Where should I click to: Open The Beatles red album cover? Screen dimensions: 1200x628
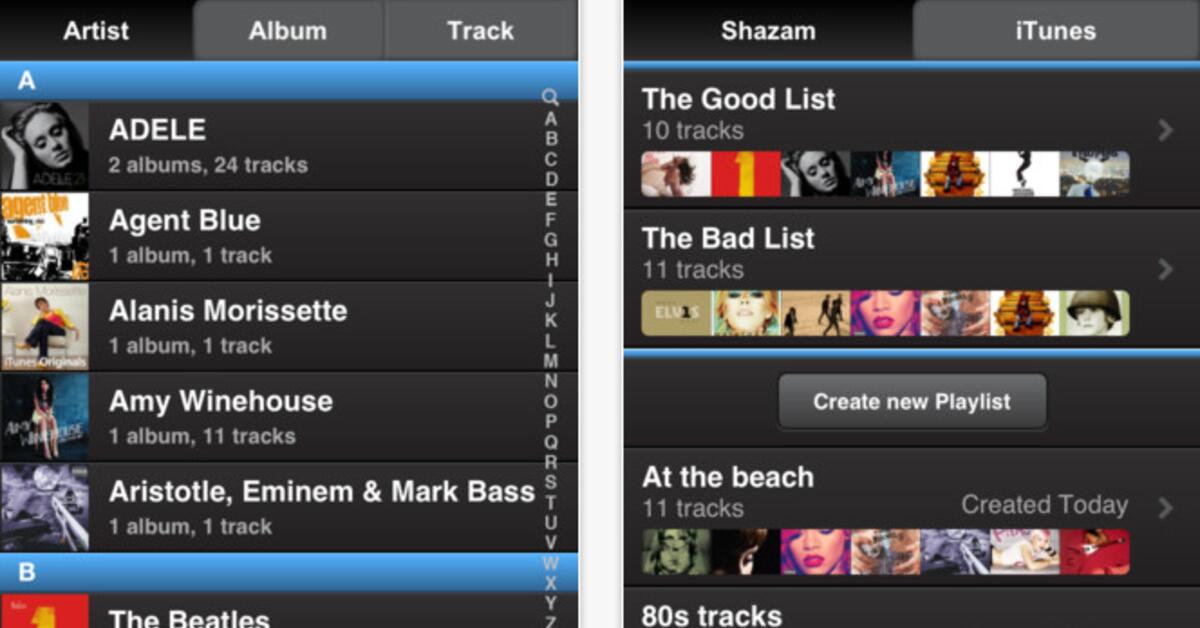point(44,611)
